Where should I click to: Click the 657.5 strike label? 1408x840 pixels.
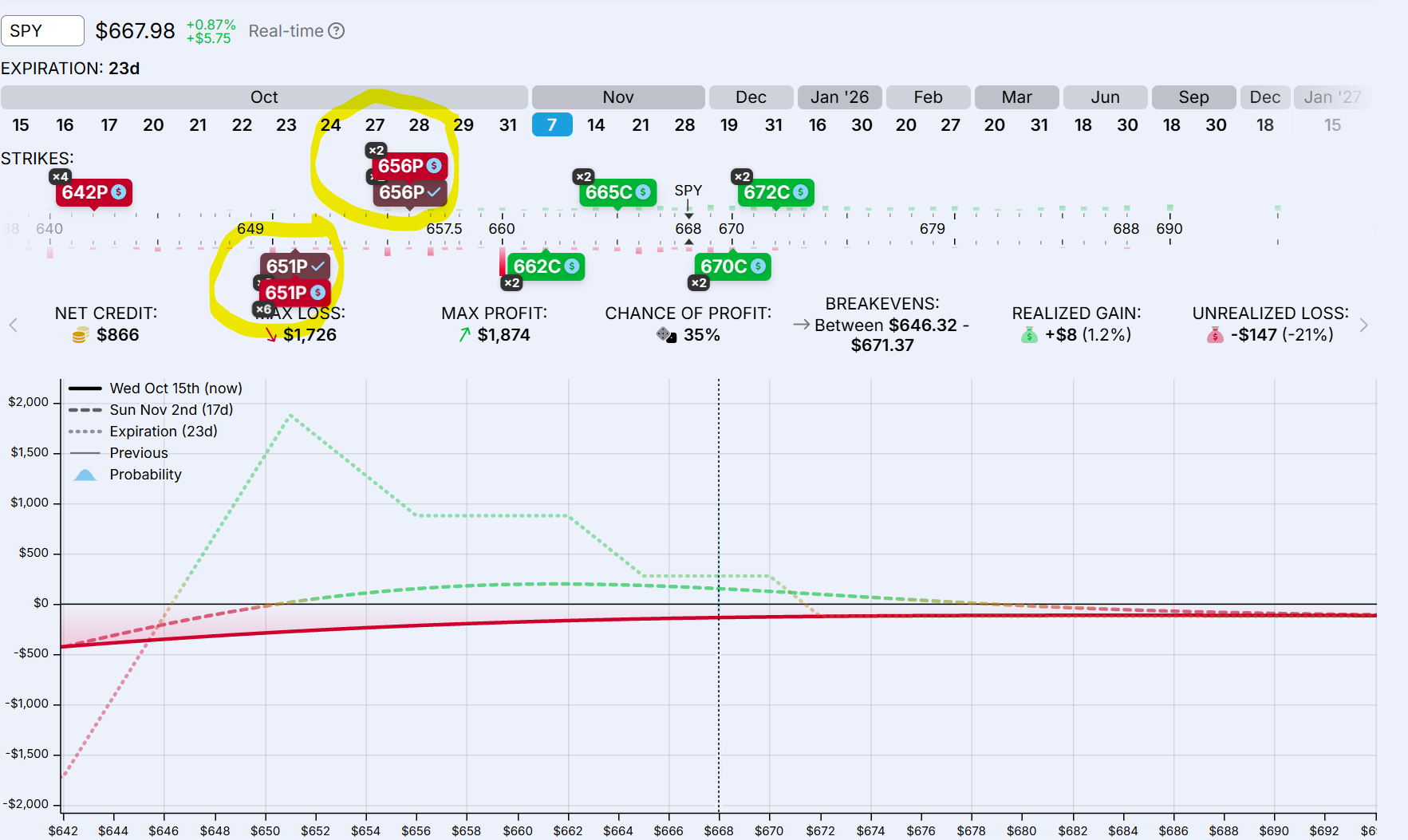pos(444,229)
